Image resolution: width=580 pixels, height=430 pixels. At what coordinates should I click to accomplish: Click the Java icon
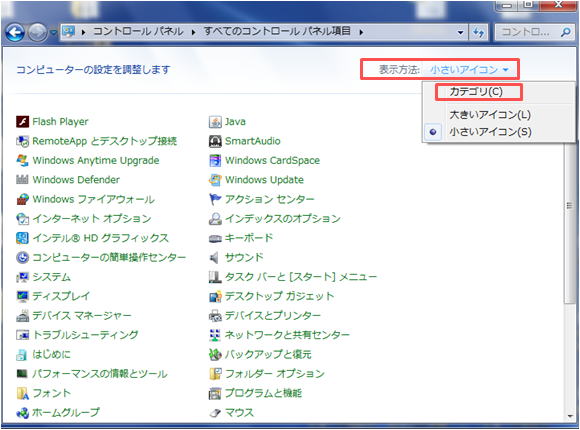215,121
